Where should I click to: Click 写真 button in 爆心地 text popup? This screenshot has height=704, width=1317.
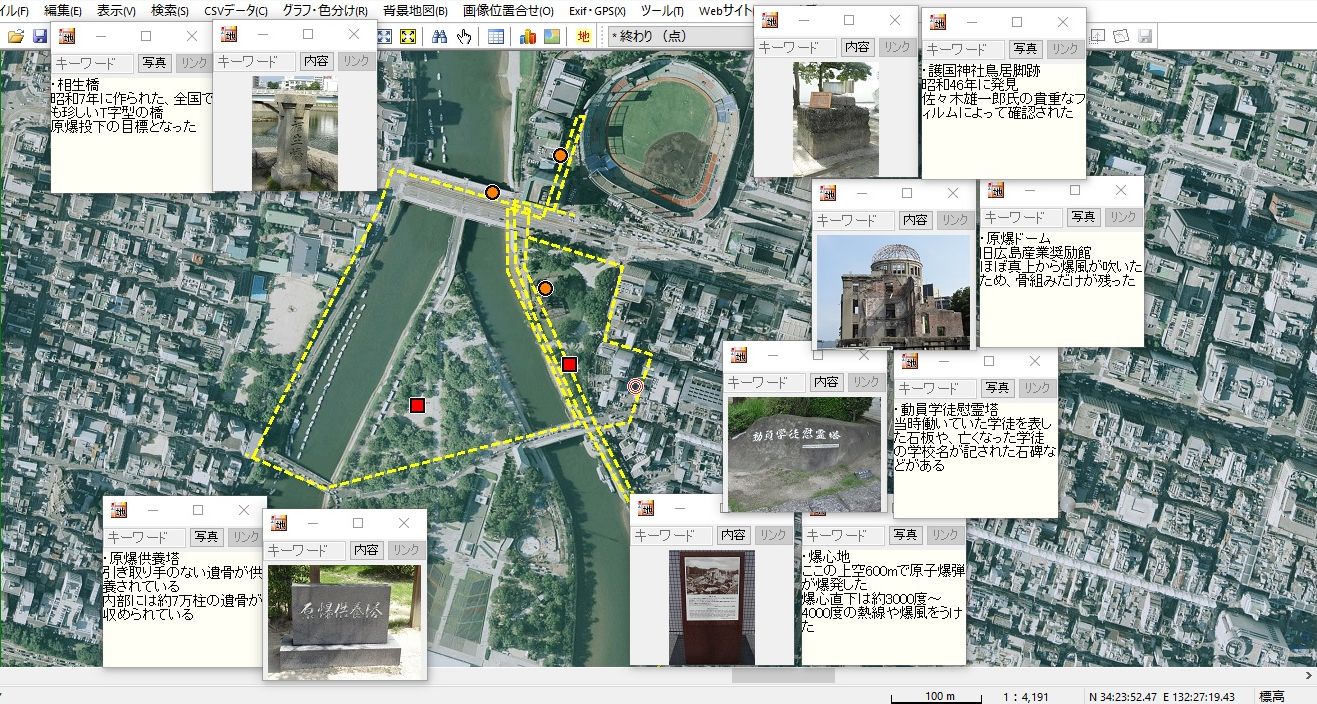click(905, 535)
